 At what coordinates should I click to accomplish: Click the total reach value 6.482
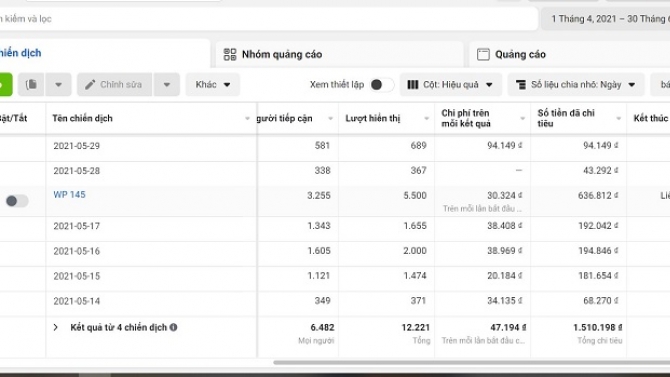[x=322, y=327]
